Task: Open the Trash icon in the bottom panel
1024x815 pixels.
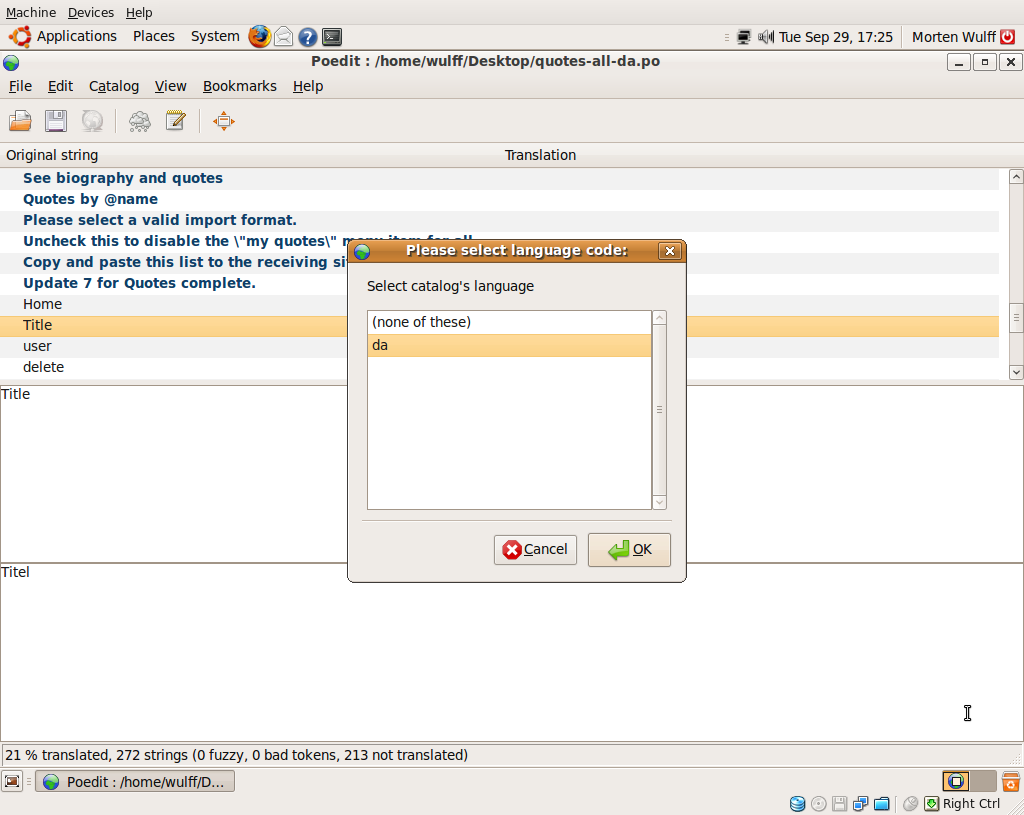Action: click(x=1011, y=781)
